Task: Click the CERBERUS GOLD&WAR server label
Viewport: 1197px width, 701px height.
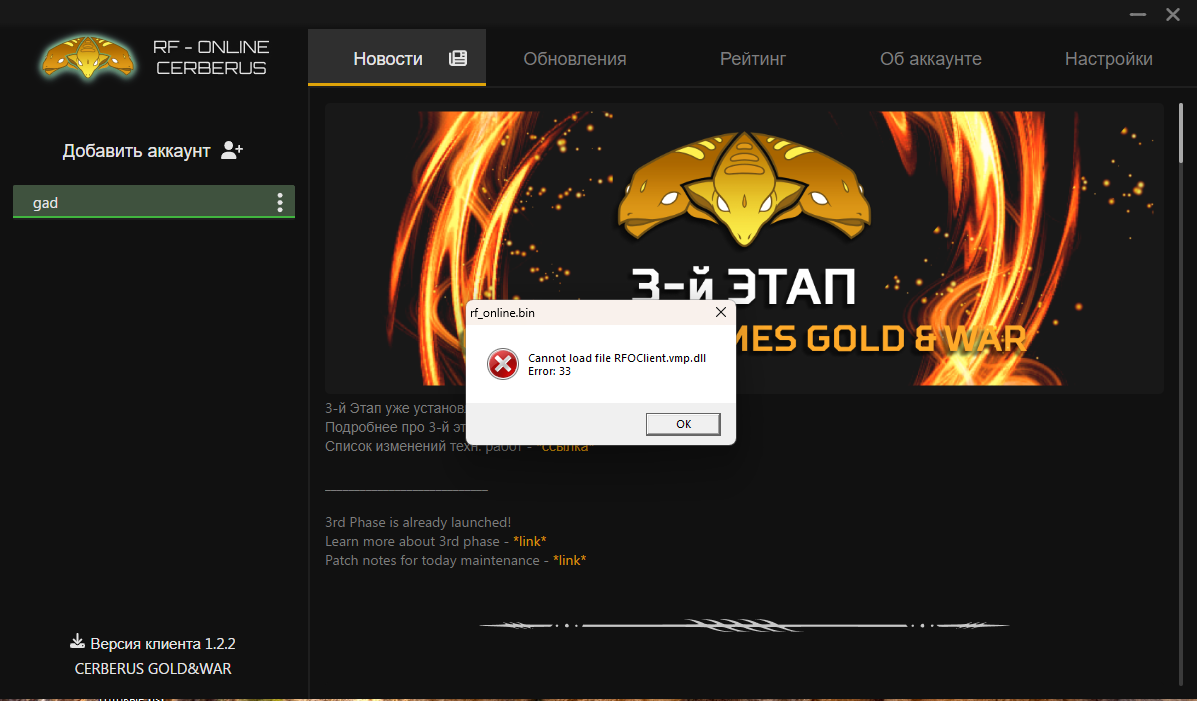Action: (153, 669)
